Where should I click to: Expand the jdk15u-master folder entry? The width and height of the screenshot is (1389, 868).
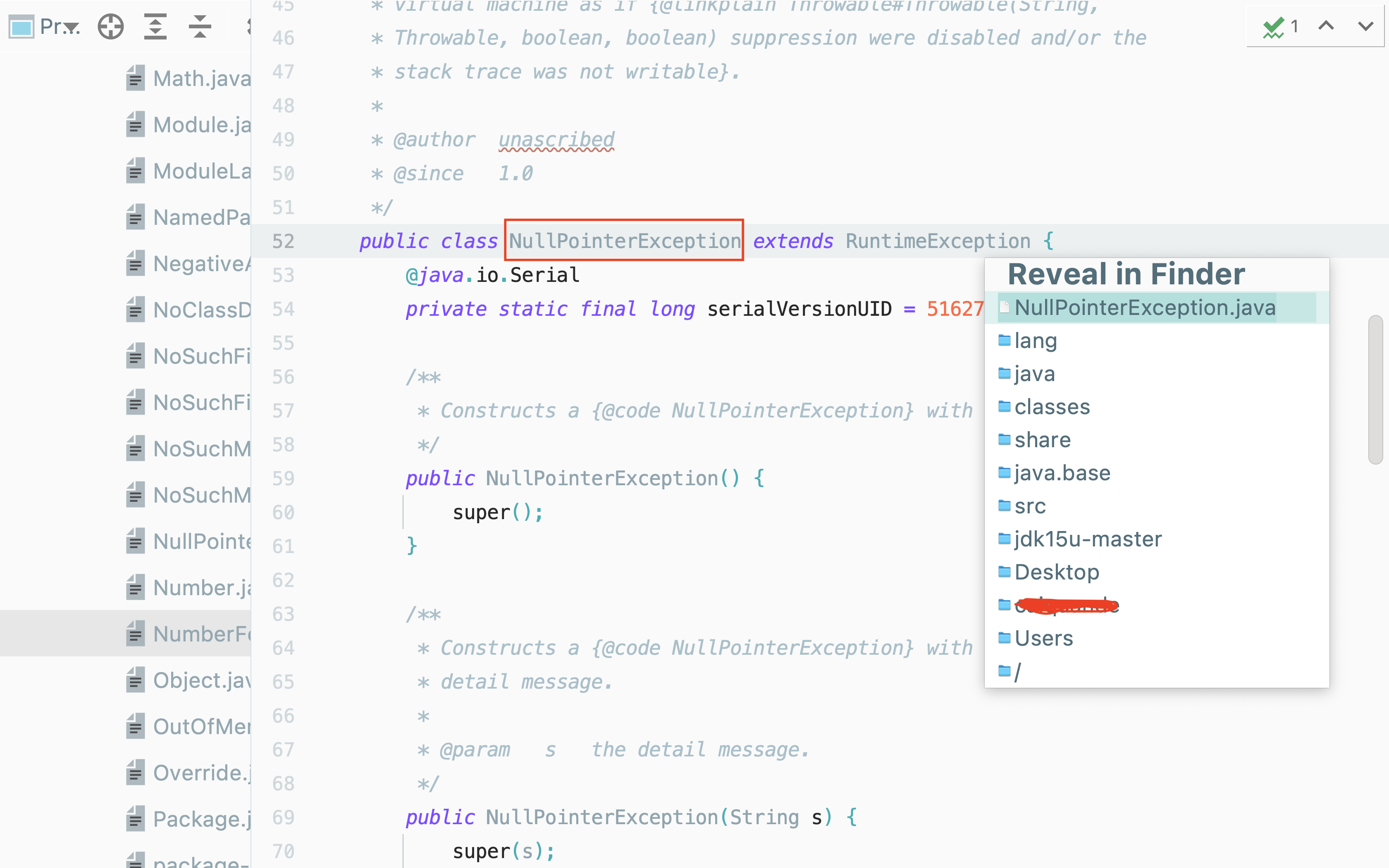click(x=1085, y=538)
